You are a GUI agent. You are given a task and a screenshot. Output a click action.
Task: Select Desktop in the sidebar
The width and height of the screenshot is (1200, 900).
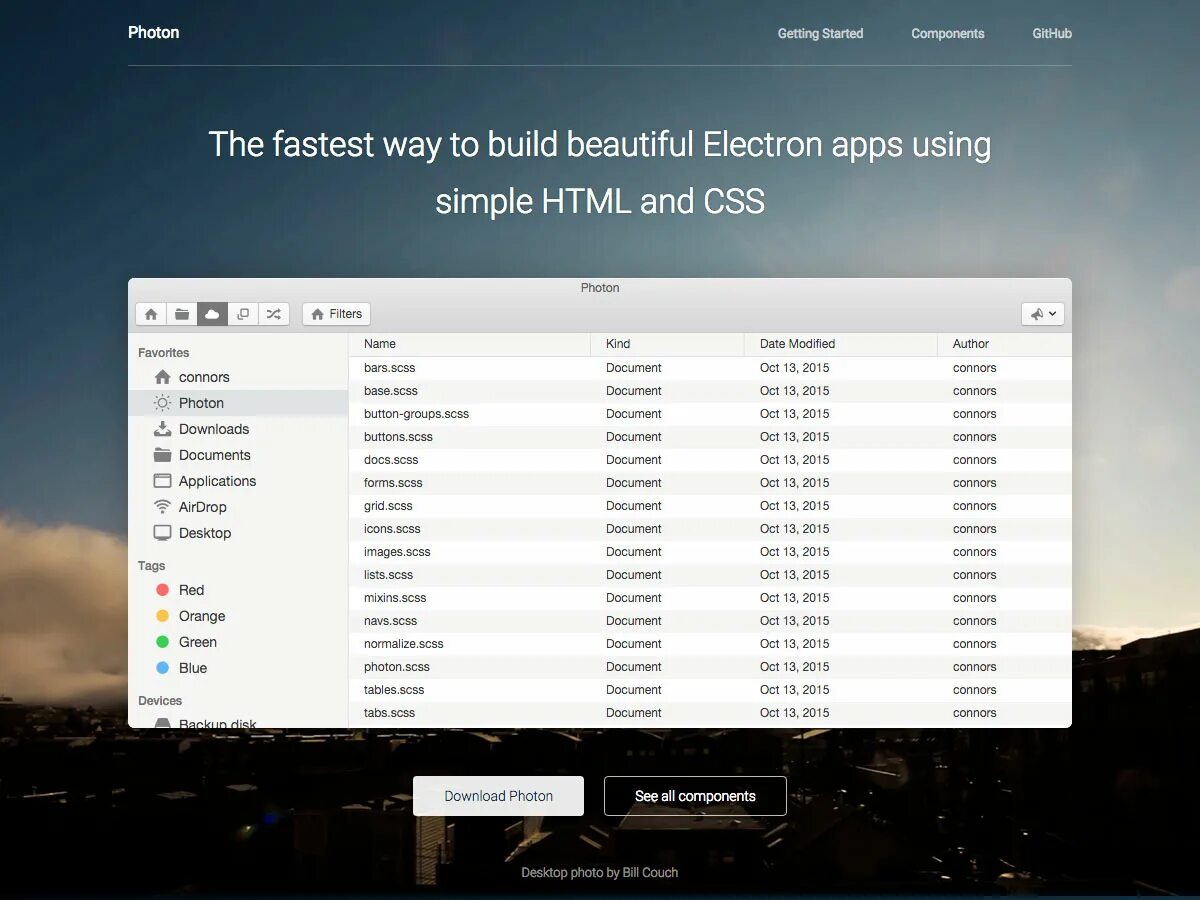pyautogui.click(x=238, y=533)
